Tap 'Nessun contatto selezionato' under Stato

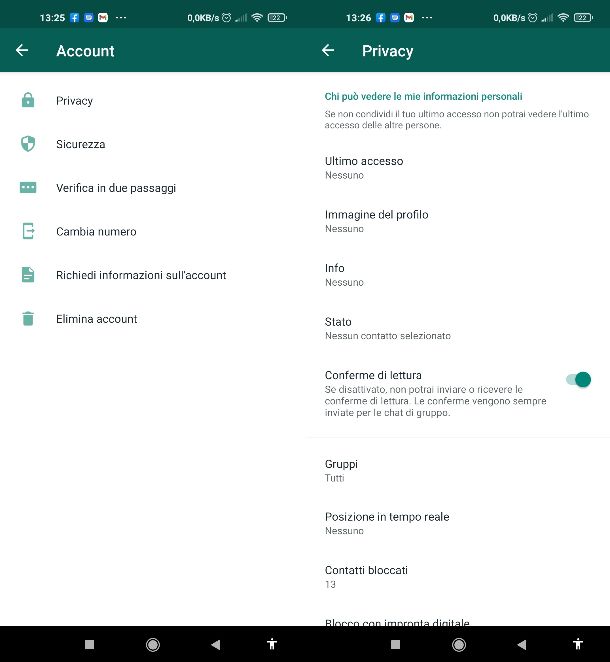(x=388, y=336)
